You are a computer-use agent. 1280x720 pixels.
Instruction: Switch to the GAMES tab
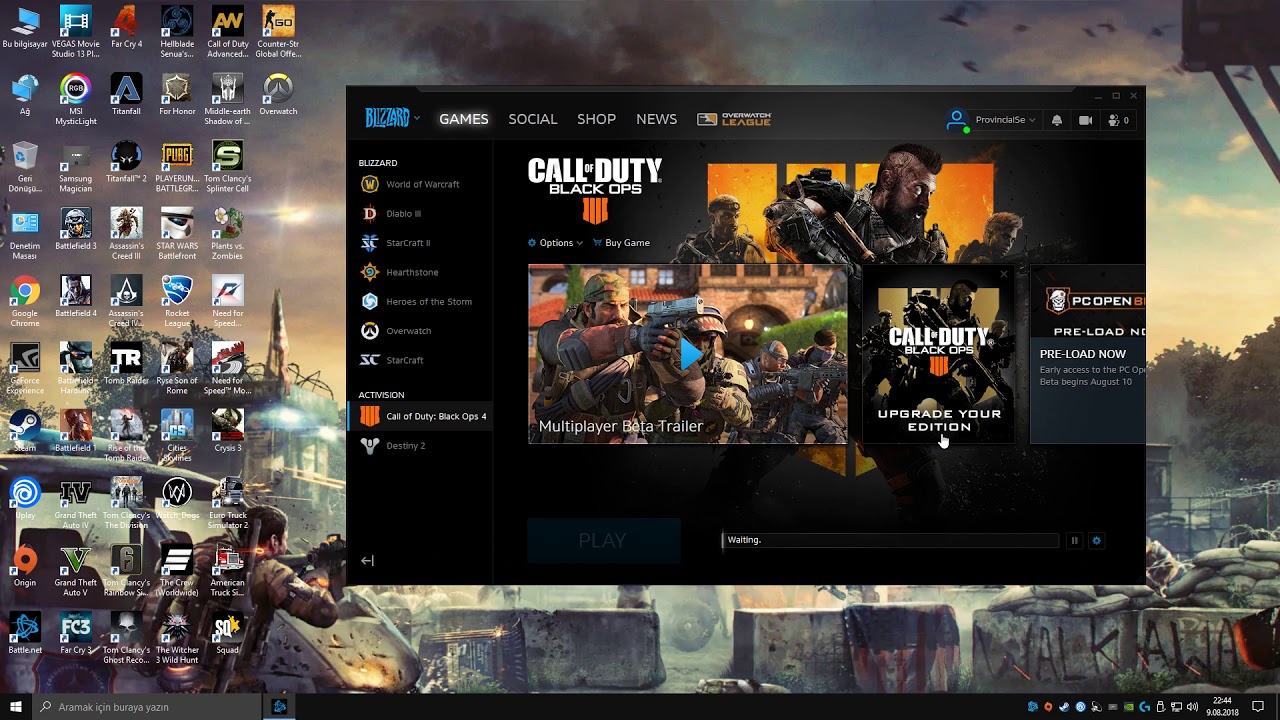tap(464, 119)
